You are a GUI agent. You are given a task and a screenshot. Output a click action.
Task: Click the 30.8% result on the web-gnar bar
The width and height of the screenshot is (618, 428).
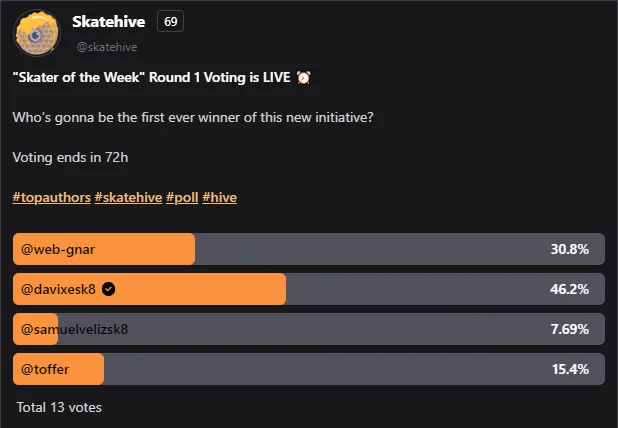pos(570,249)
